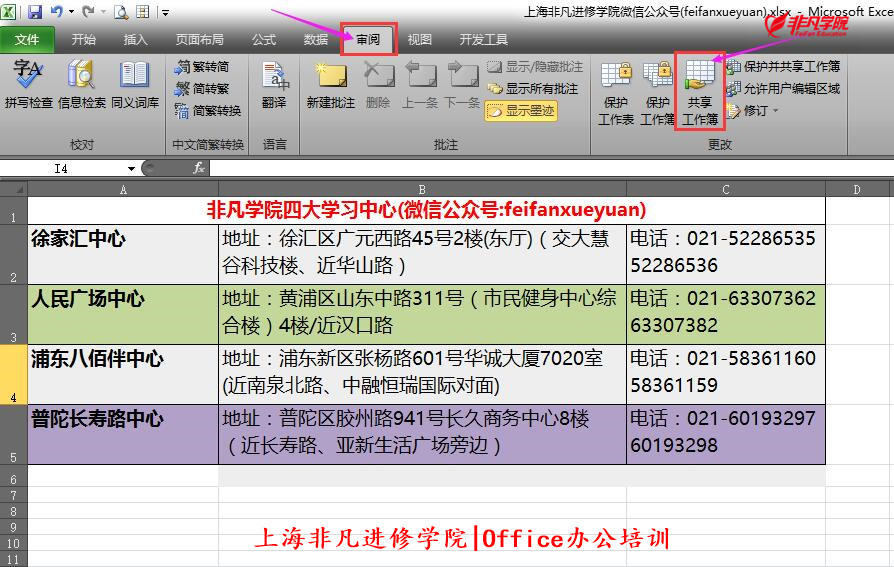Toggle 显示/隐藏批注

click(535, 67)
